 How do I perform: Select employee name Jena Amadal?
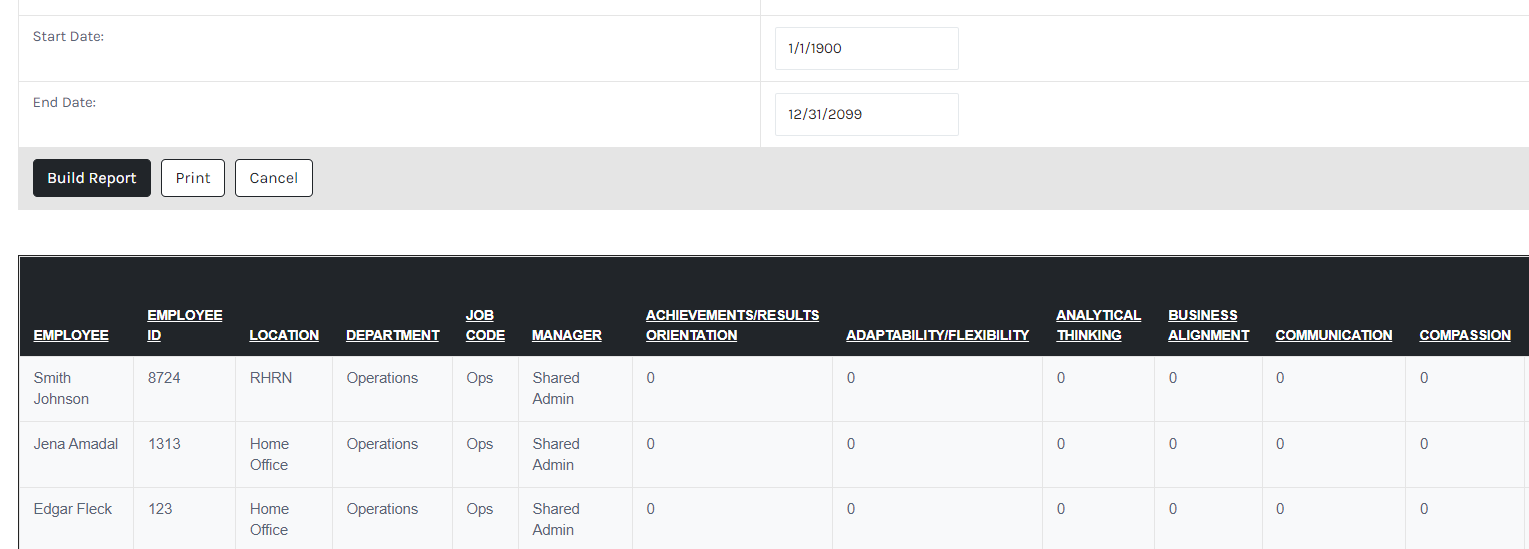tap(76, 444)
